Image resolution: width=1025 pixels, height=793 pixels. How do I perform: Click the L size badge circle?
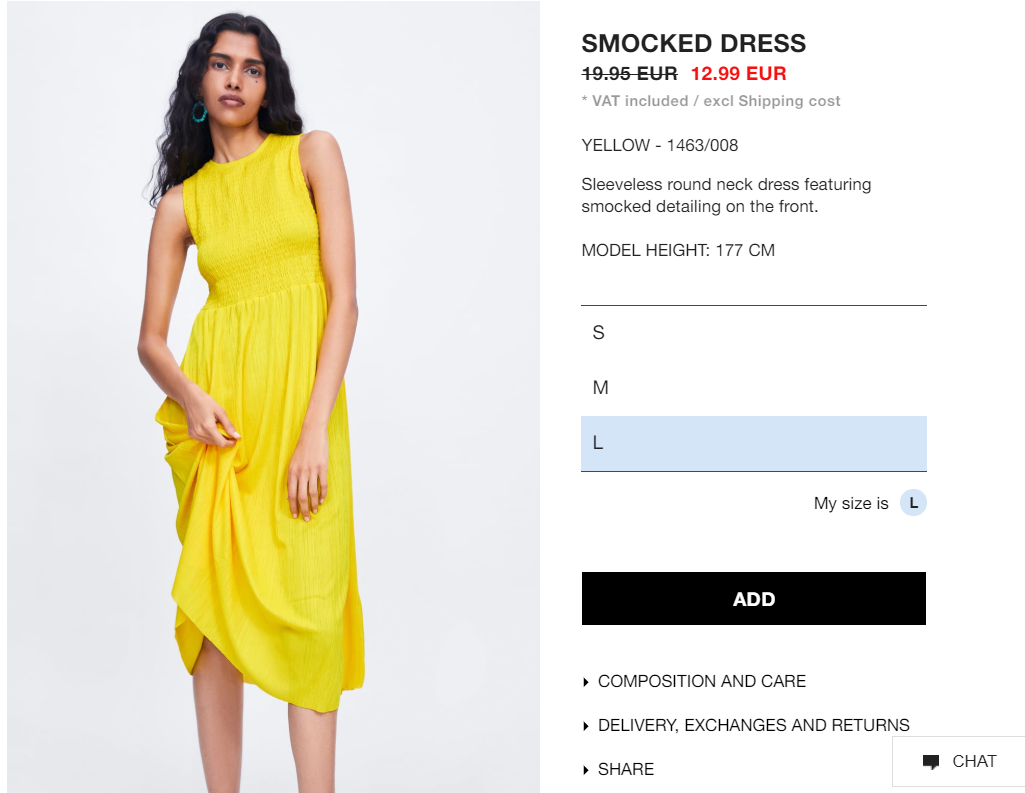tap(913, 503)
